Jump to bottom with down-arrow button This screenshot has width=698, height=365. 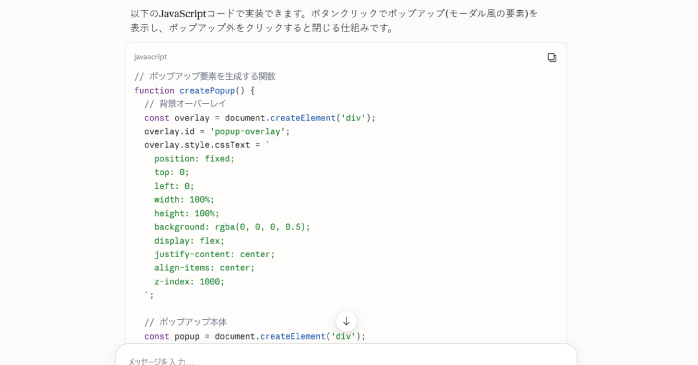coord(346,321)
